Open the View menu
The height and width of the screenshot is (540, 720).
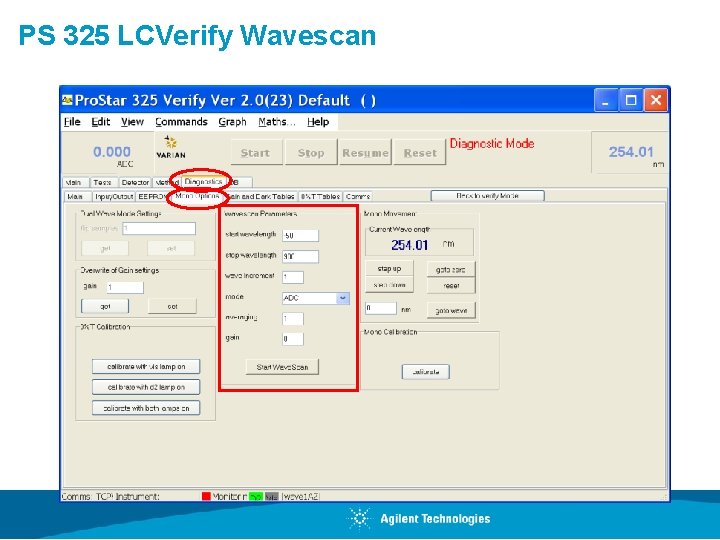click(132, 122)
